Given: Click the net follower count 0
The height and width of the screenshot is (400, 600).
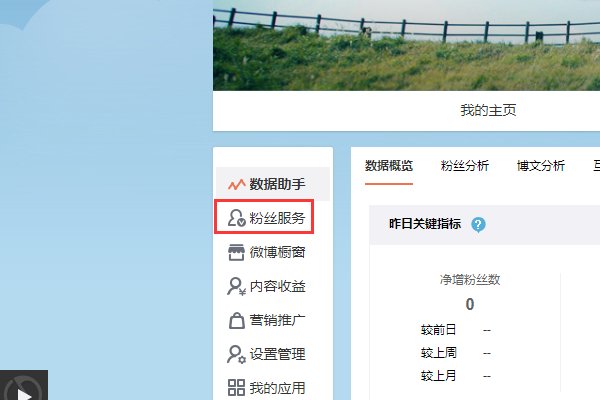Looking at the screenshot, I should pyautogui.click(x=470, y=304).
